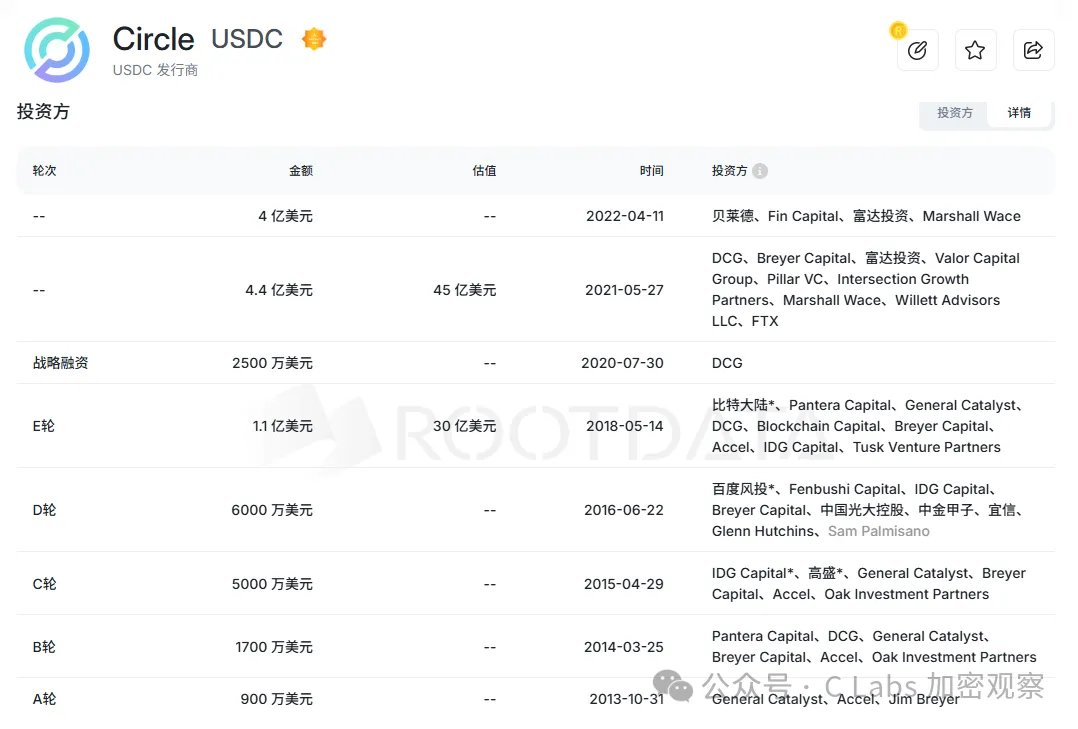Open investor Fin Capital in 2022 row
This screenshot has width=1078, height=729.
[x=803, y=217]
